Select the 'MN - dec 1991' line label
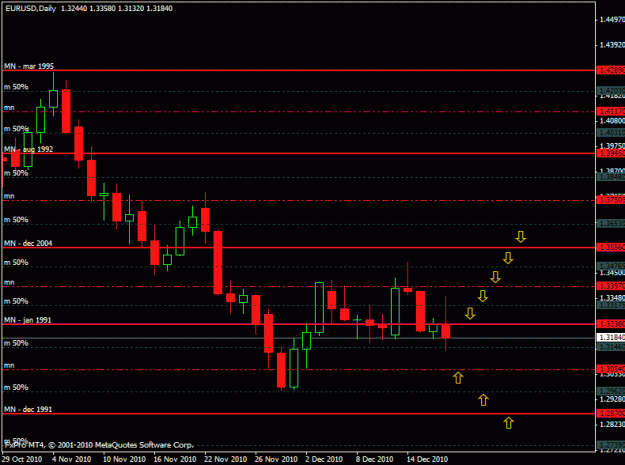The height and width of the screenshot is (465, 625). pos(28,409)
